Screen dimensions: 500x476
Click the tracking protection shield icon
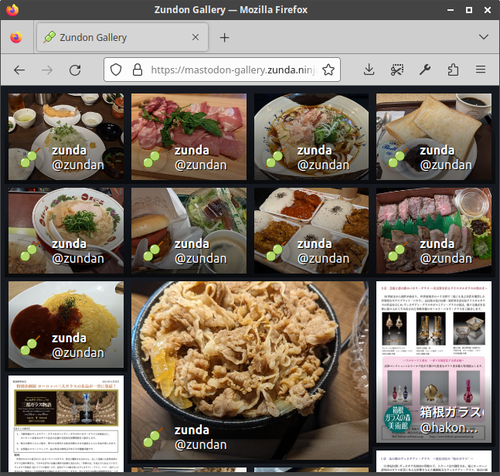pyautogui.click(x=116, y=70)
